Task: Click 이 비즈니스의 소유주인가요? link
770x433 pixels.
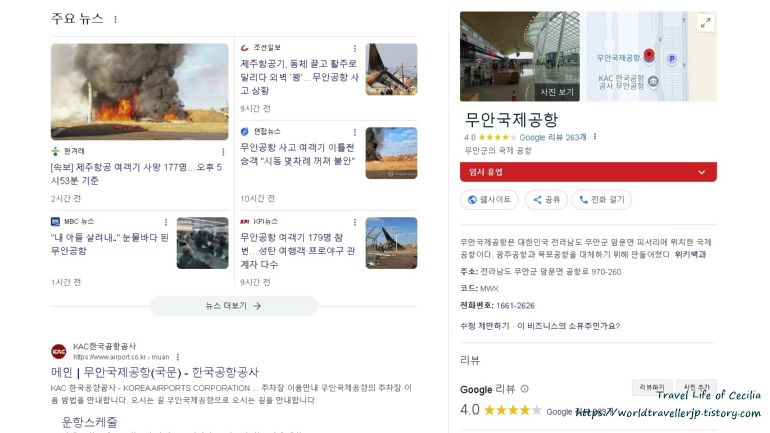Action: pyautogui.click(x=569, y=326)
